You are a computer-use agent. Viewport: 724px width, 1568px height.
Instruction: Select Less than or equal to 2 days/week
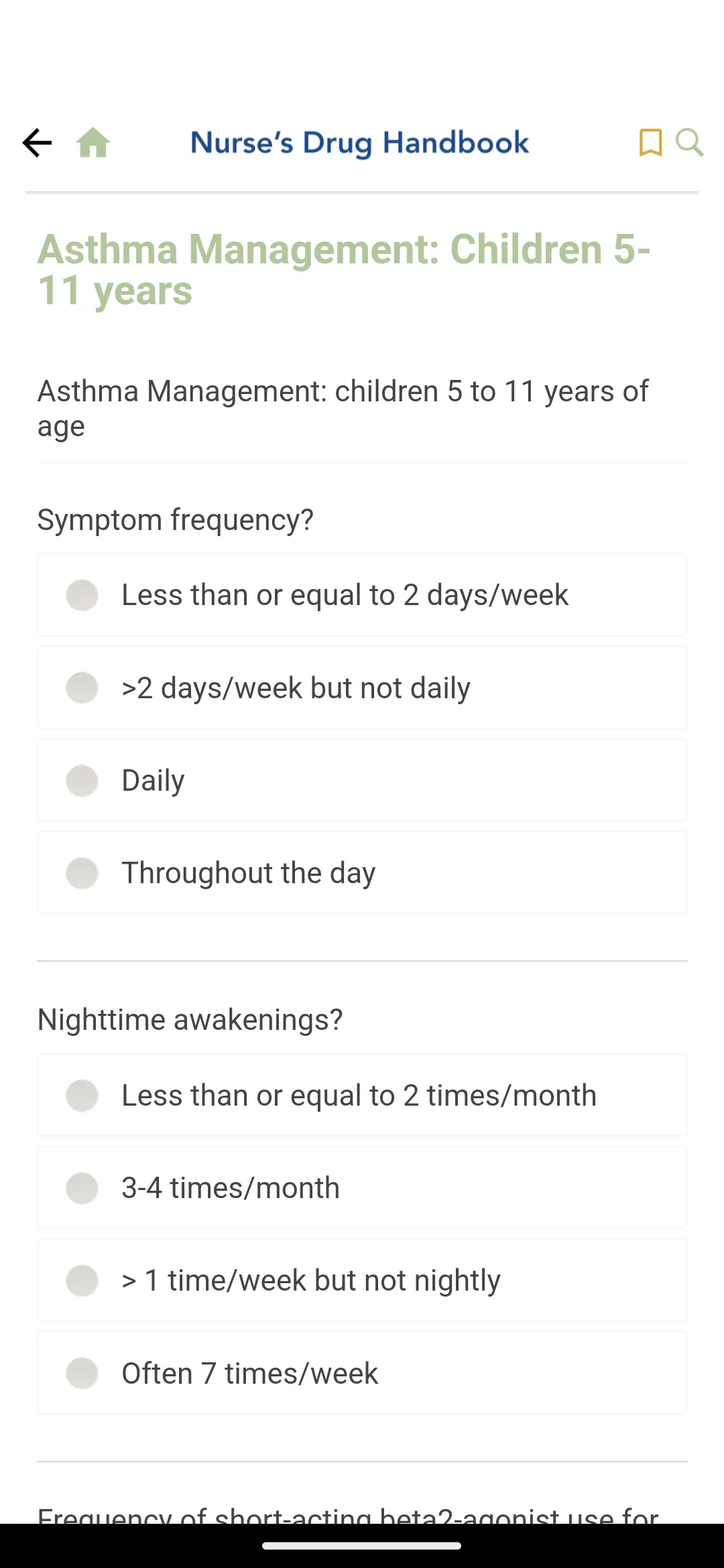click(362, 595)
